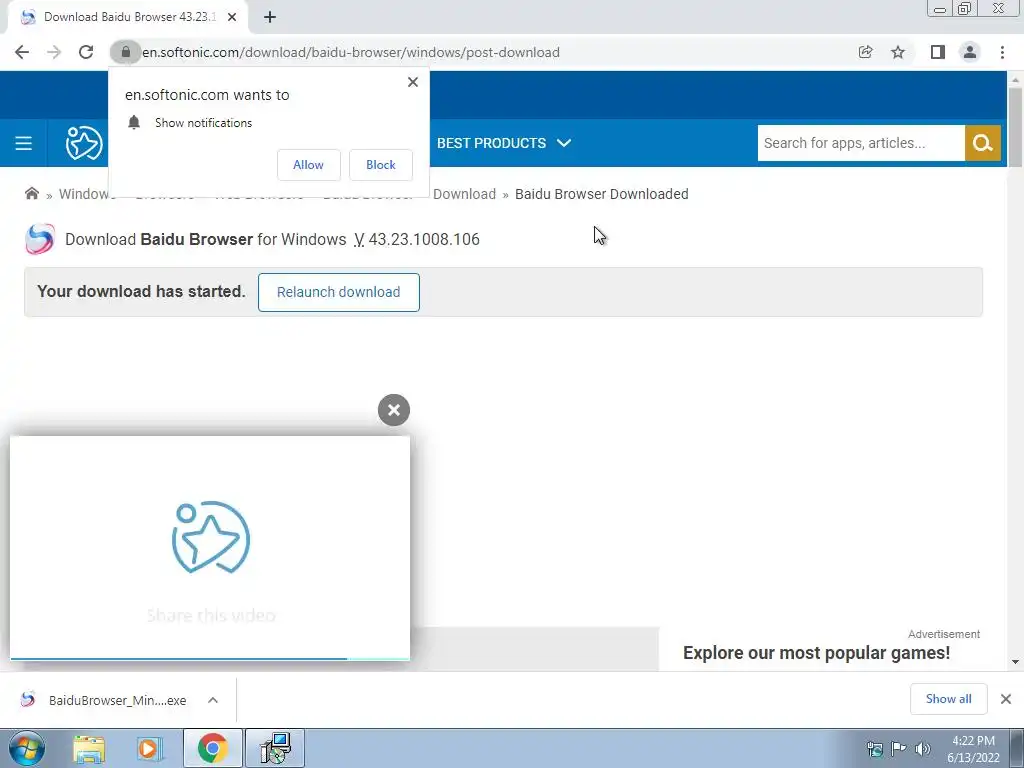Toggle the browser side panel
The height and width of the screenshot is (768, 1024).
[x=938, y=52]
